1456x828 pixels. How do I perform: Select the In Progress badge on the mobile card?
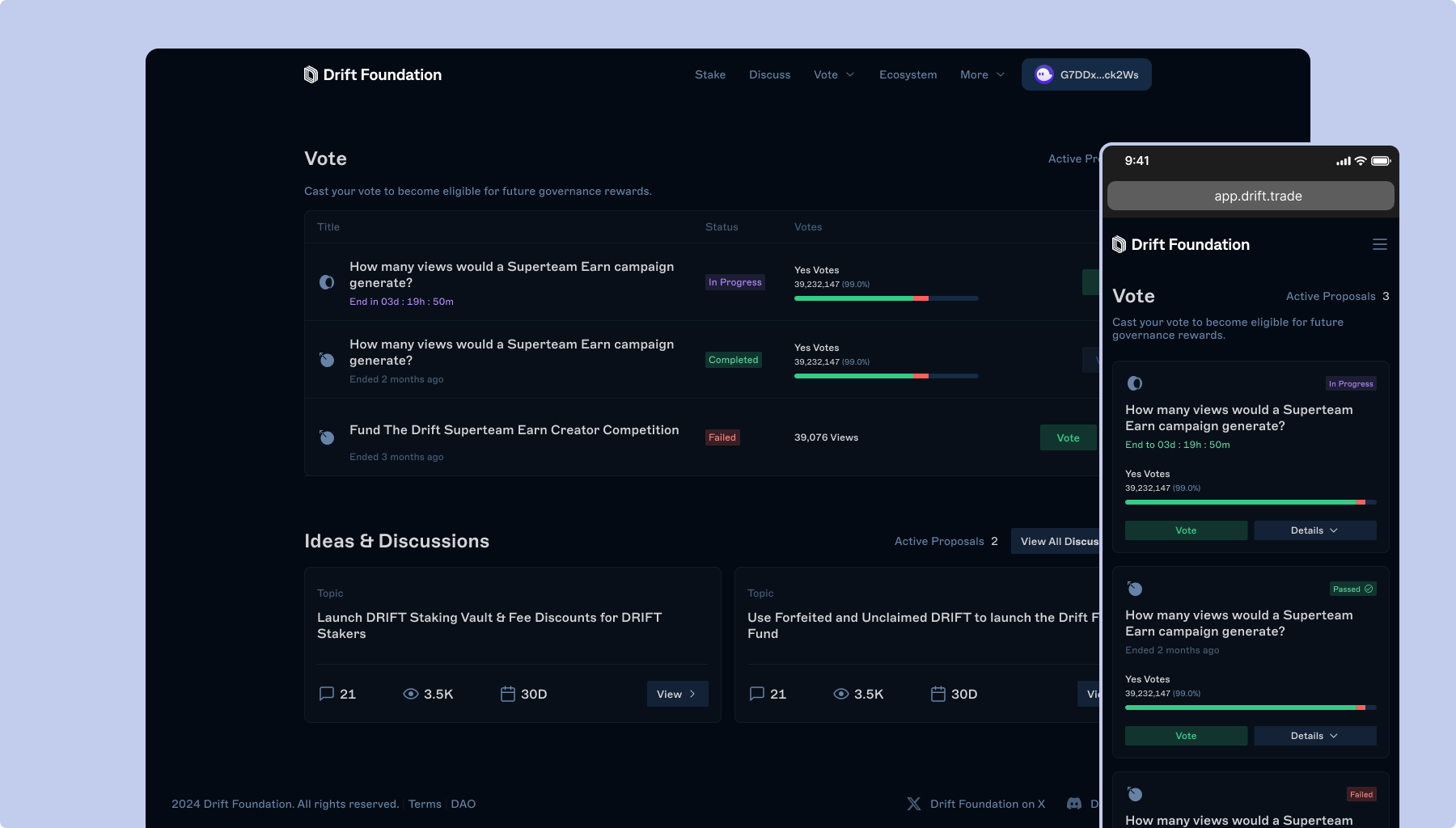pos(1351,383)
